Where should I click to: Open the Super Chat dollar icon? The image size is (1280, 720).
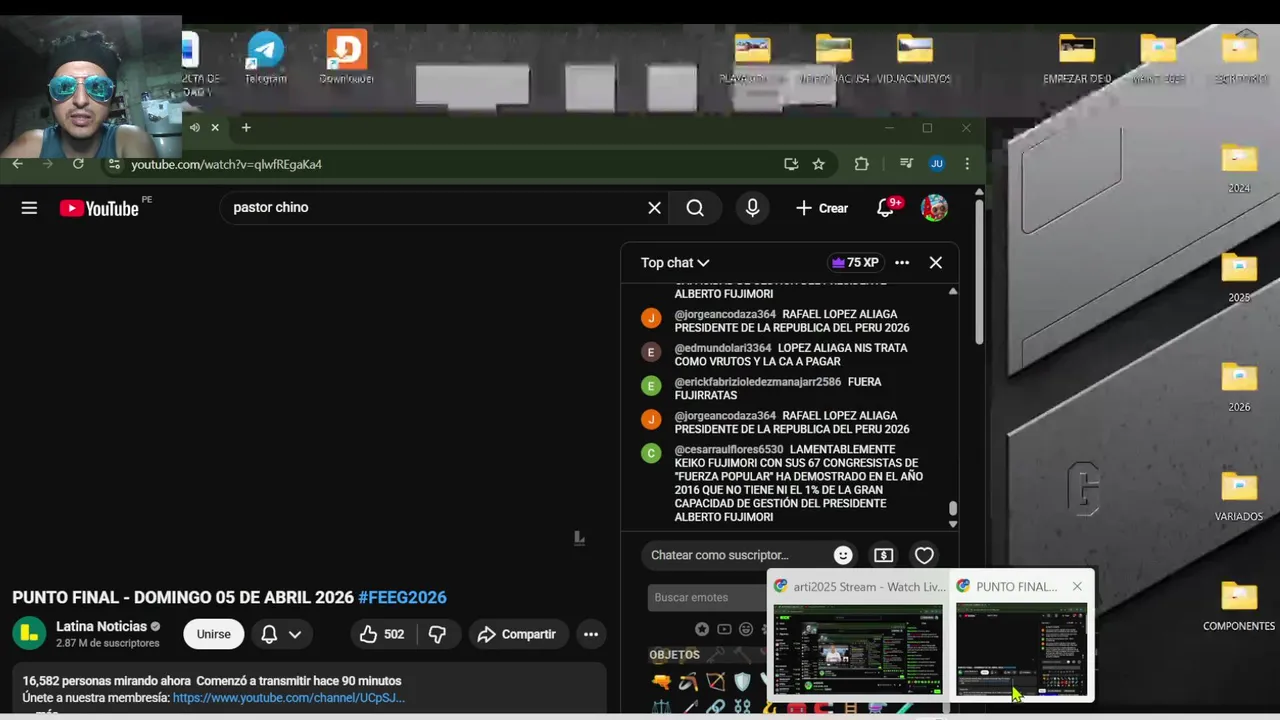(x=883, y=555)
